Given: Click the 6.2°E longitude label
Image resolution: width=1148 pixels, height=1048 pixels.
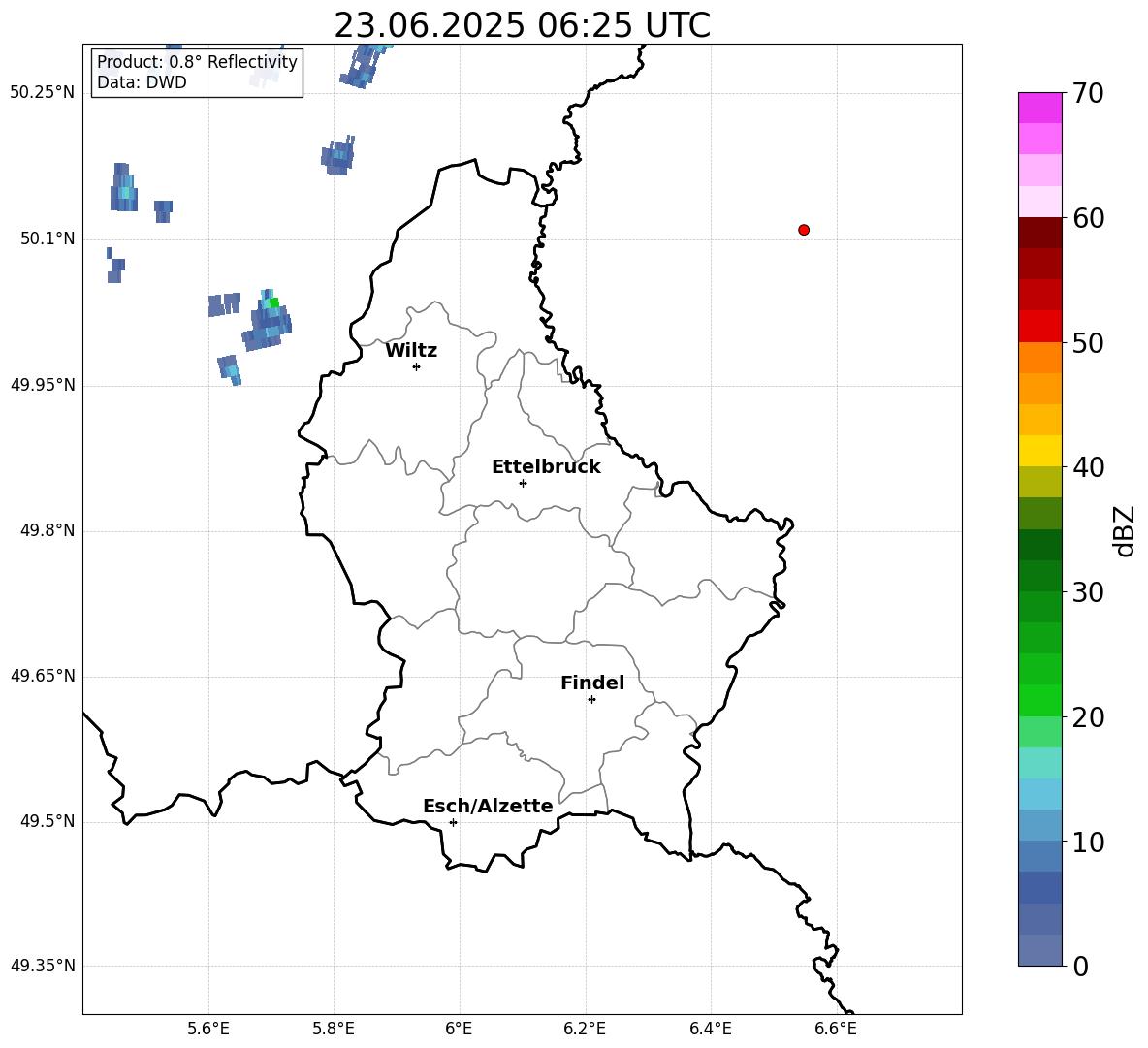Looking at the screenshot, I should click(x=585, y=1029).
